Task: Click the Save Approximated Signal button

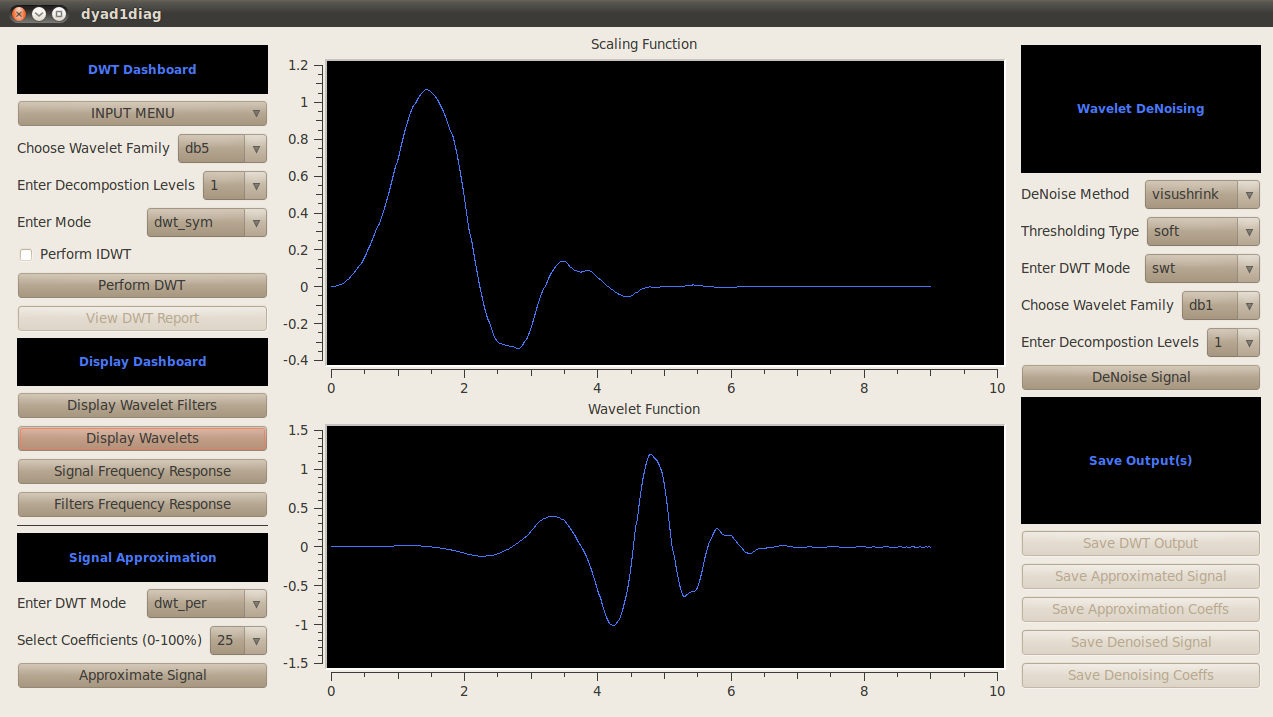Action: click(1140, 576)
